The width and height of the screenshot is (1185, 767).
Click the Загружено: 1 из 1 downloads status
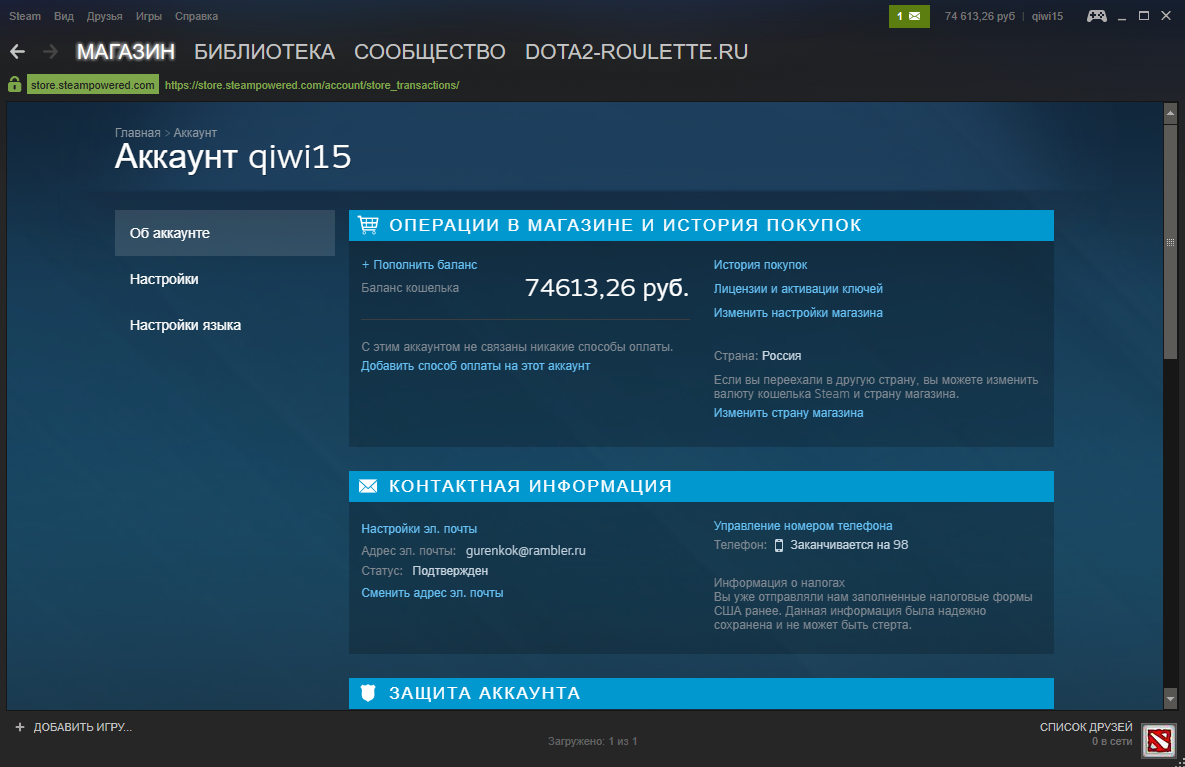pyautogui.click(x=592, y=741)
